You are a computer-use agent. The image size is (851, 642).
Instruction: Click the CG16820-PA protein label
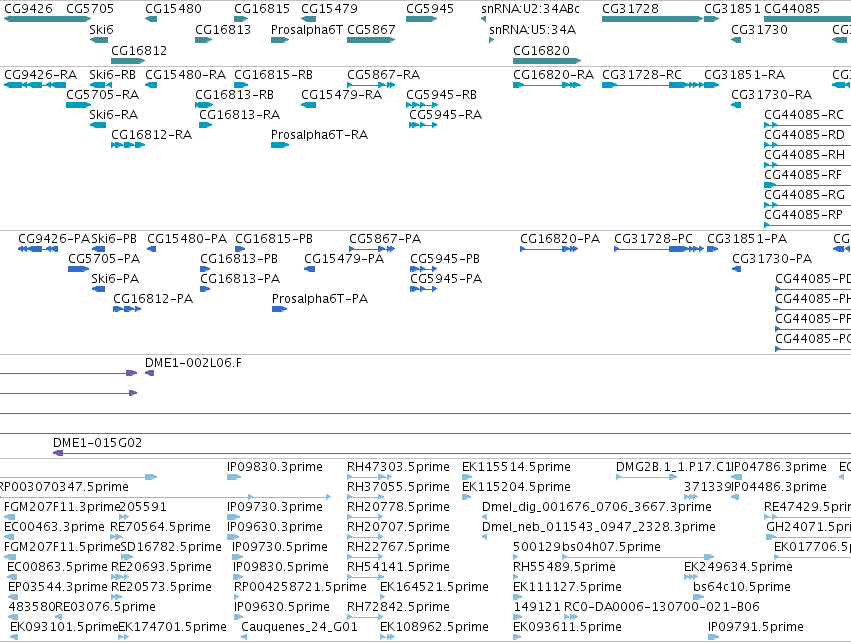560,239
